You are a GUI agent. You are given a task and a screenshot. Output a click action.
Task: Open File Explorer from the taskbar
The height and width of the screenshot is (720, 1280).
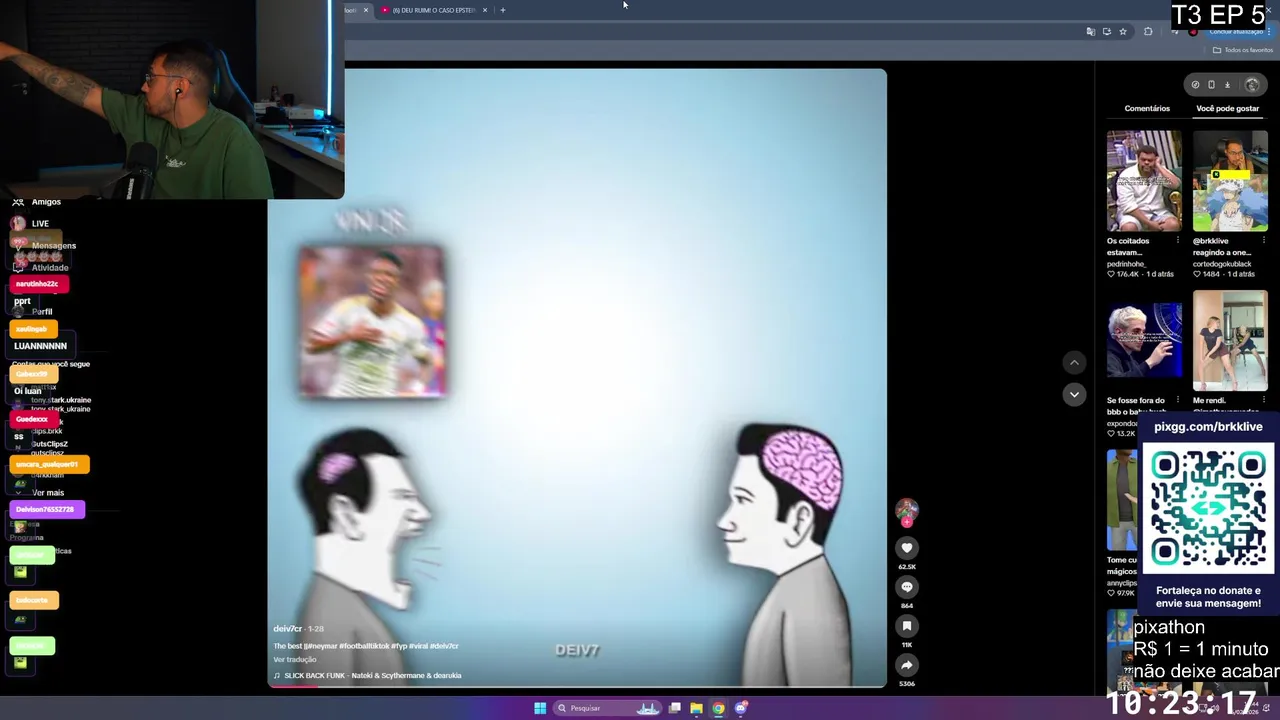[696, 708]
